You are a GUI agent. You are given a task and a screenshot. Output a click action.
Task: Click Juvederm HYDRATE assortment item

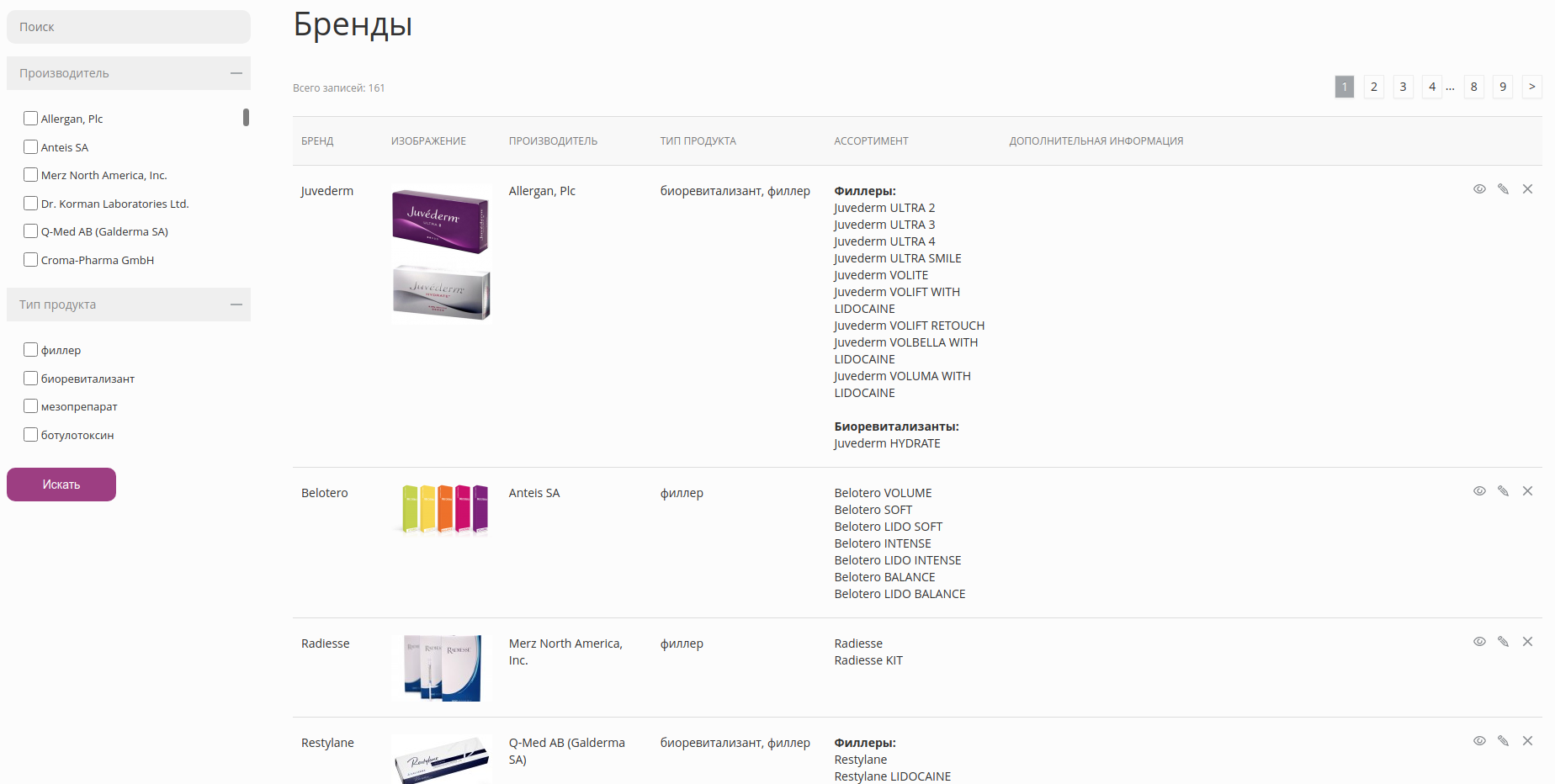click(x=888, y=443)
